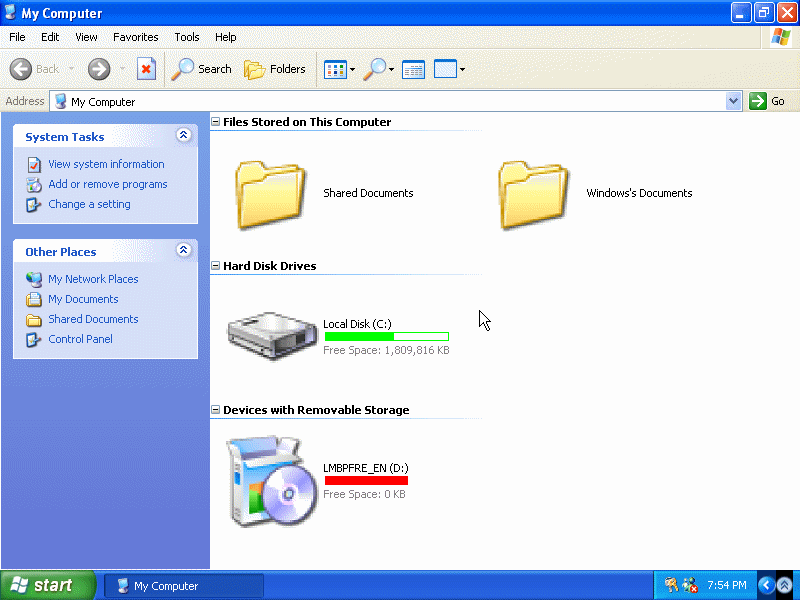The image size is (800, 600).
Task: Open the Help menu
Action: tap(226, 37)
